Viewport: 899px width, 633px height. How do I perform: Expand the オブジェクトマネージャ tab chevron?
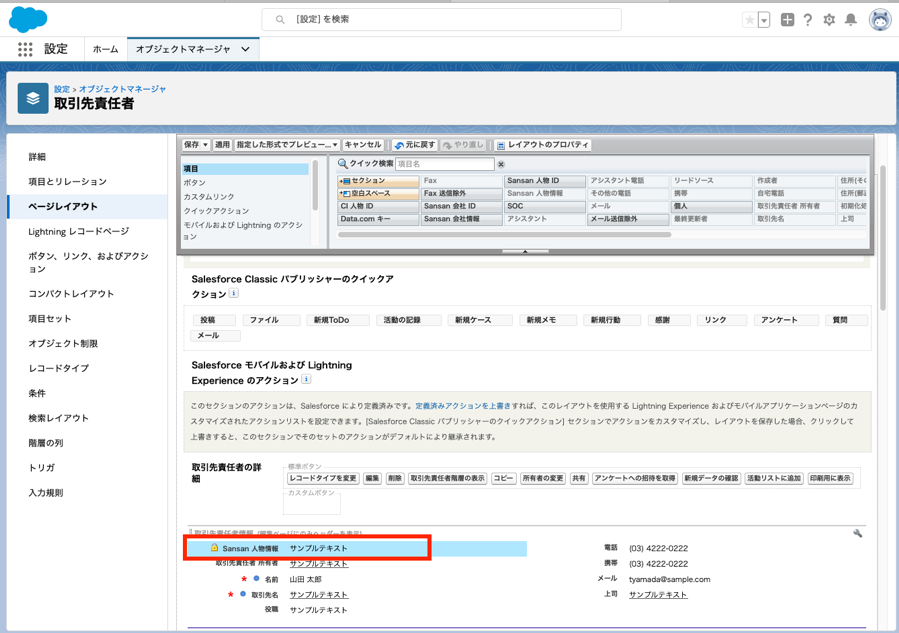[245, 49]
